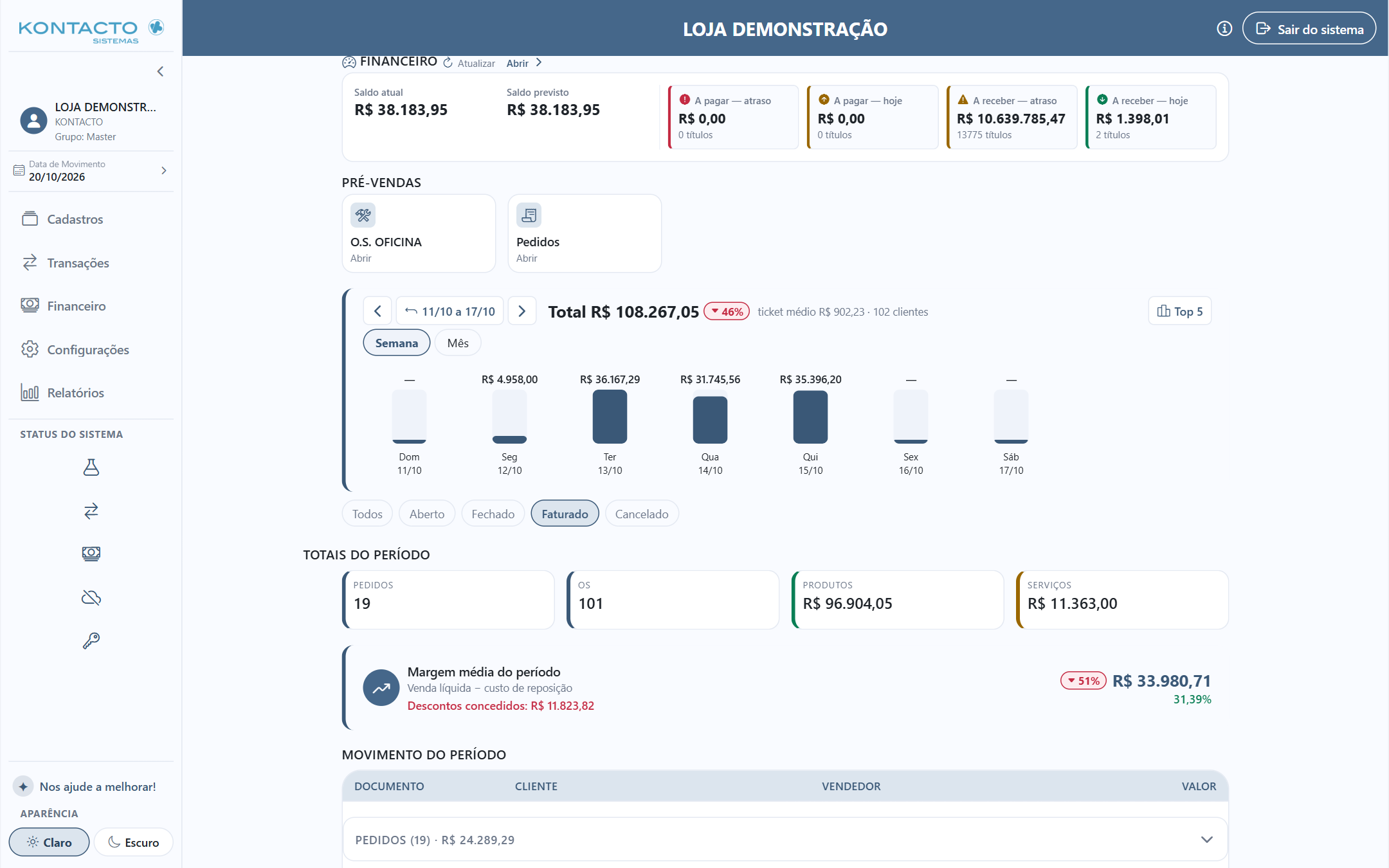Open the Configurações menu
Screen dimensions: 1389x868
coord(91,349)
